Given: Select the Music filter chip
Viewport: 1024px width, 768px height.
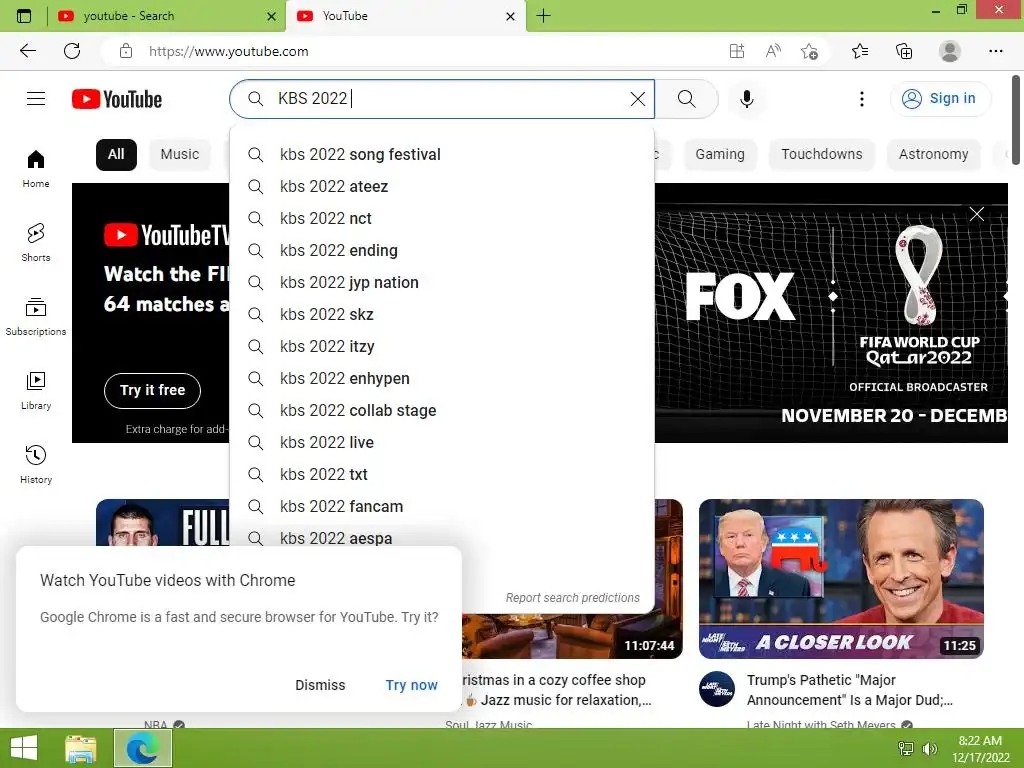Looking at the screenshot, I should [180, 155].
